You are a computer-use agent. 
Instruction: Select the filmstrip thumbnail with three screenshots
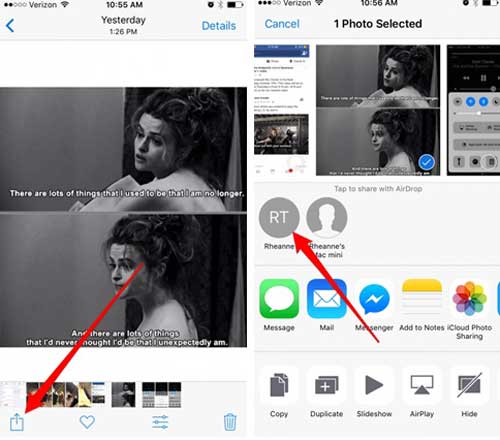click(162, 395)
